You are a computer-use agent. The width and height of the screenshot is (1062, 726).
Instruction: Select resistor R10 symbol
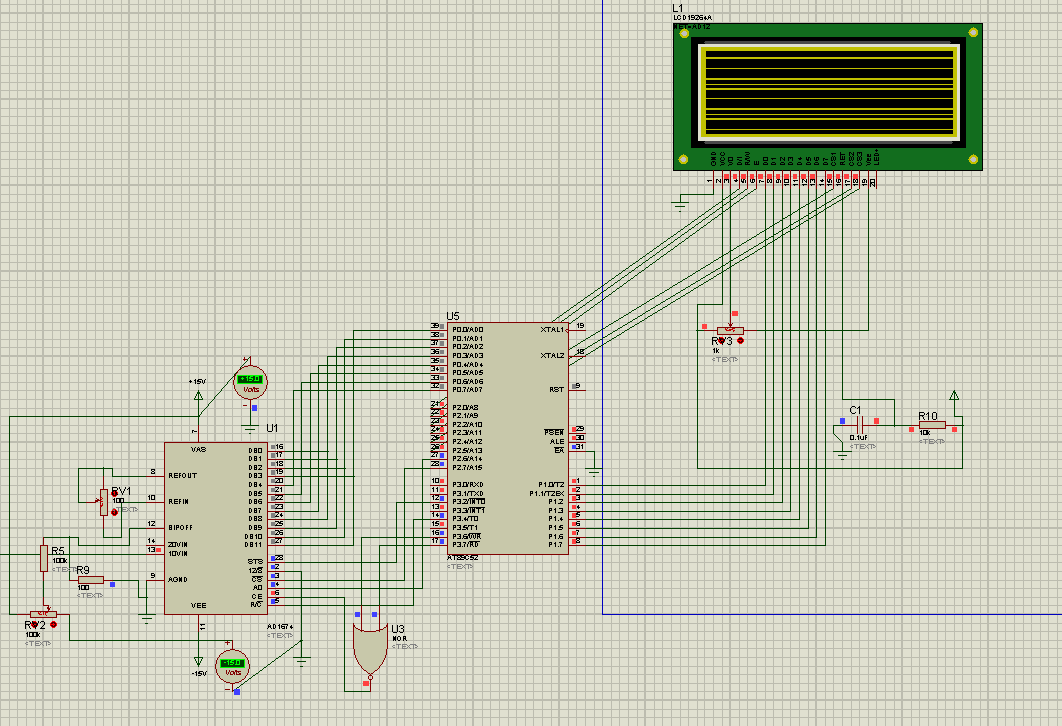coord(932,425)
